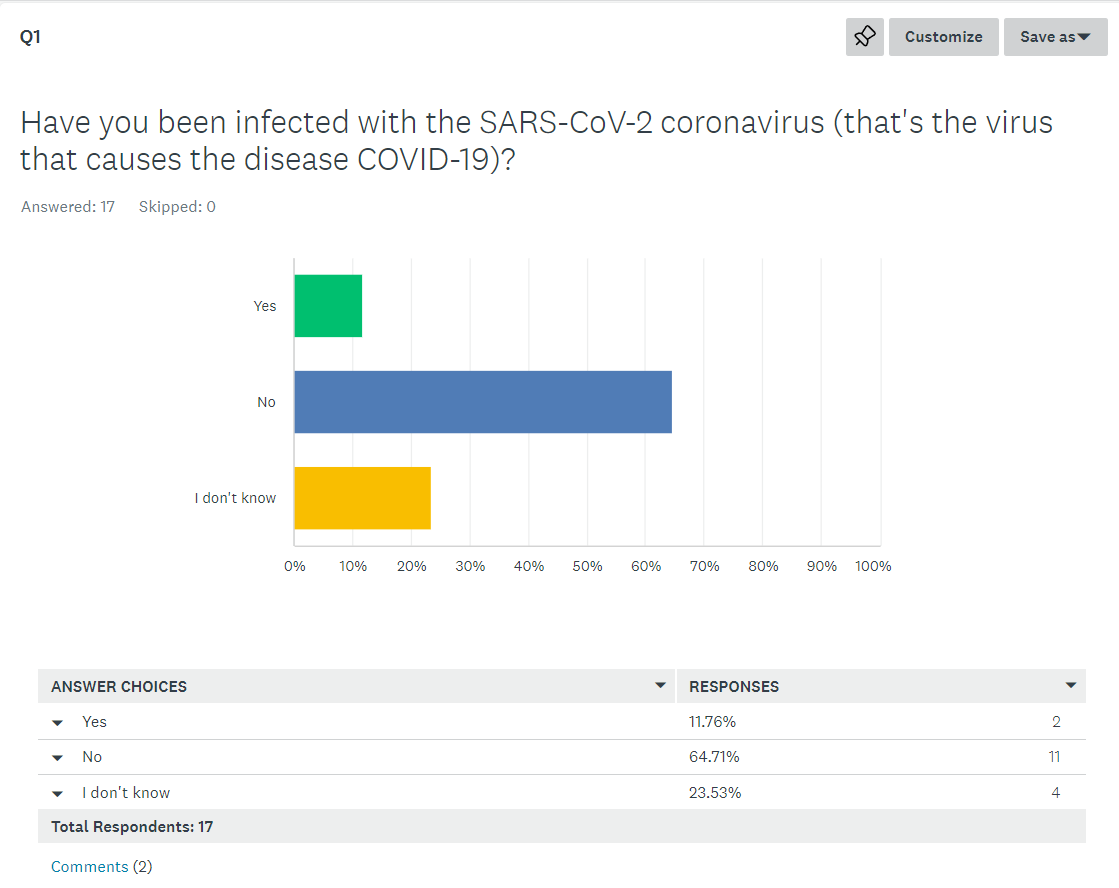
Task: Expand the No answer row arrow
Action: click(58, 758)
